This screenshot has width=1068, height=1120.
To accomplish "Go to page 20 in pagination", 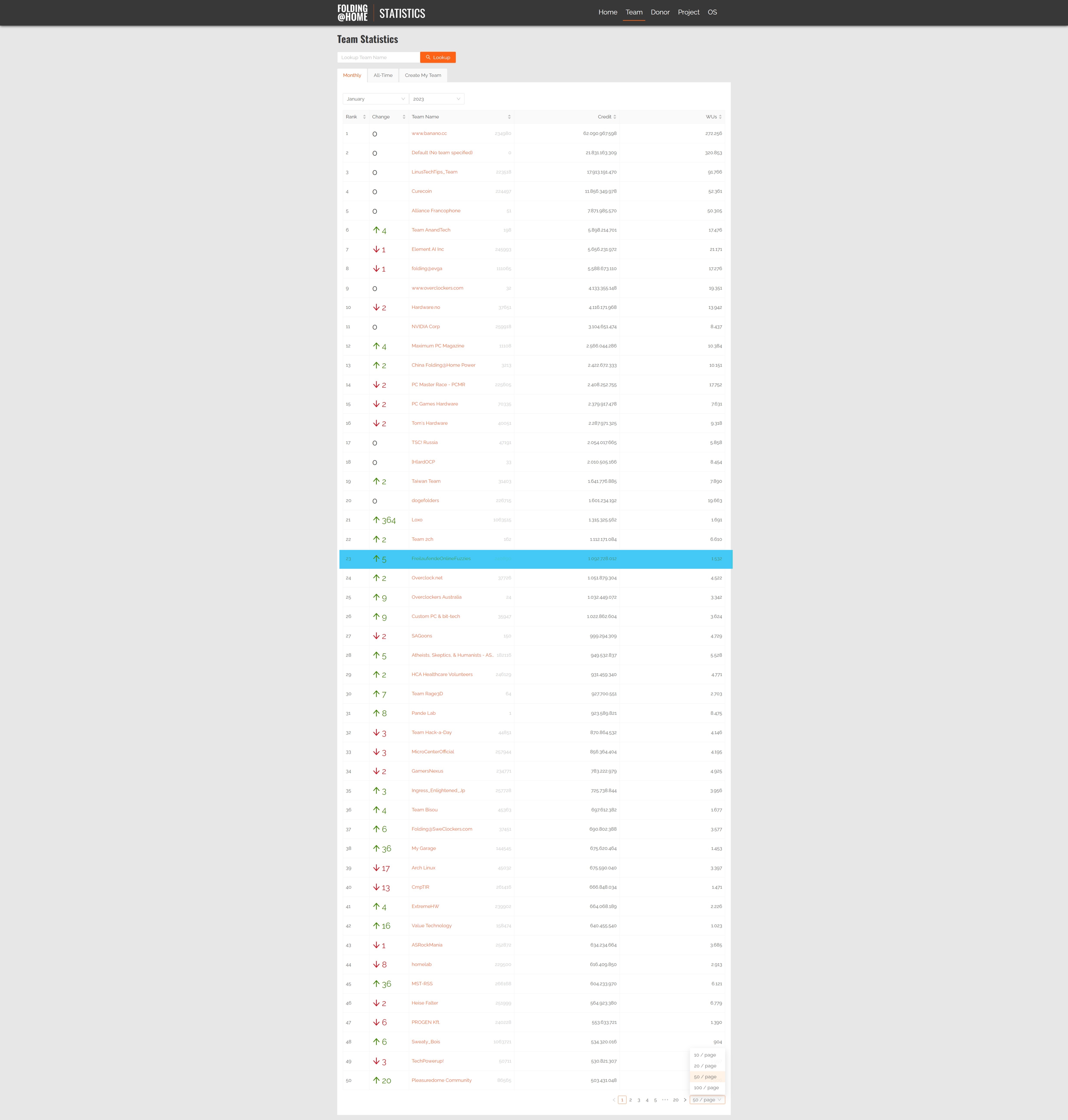I will pyautogui.click(x=676, y=1100).
